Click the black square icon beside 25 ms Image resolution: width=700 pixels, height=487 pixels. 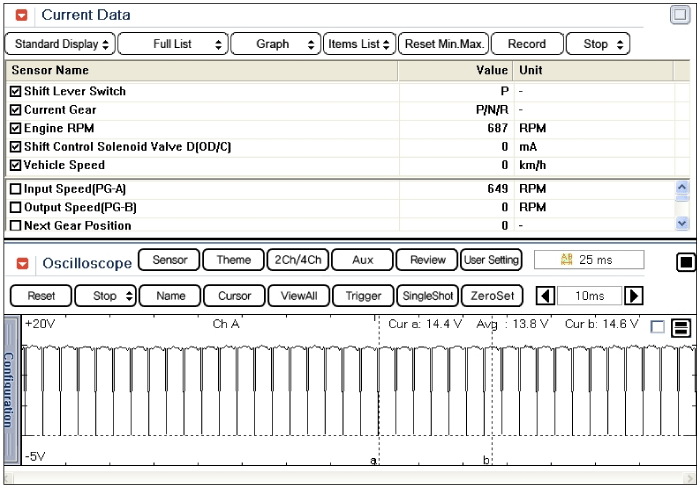686,262
